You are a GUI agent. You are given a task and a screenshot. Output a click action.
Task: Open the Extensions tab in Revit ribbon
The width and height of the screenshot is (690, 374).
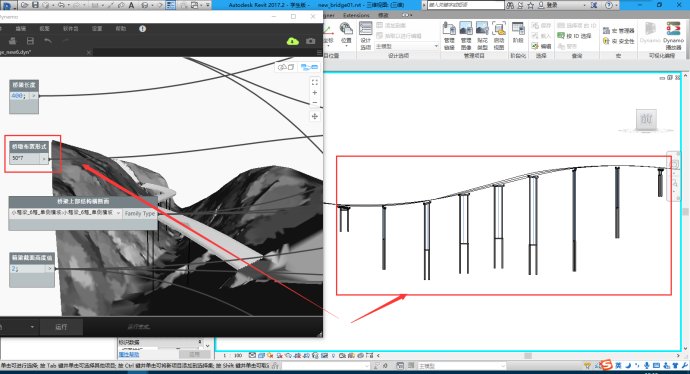coord(356,15)
